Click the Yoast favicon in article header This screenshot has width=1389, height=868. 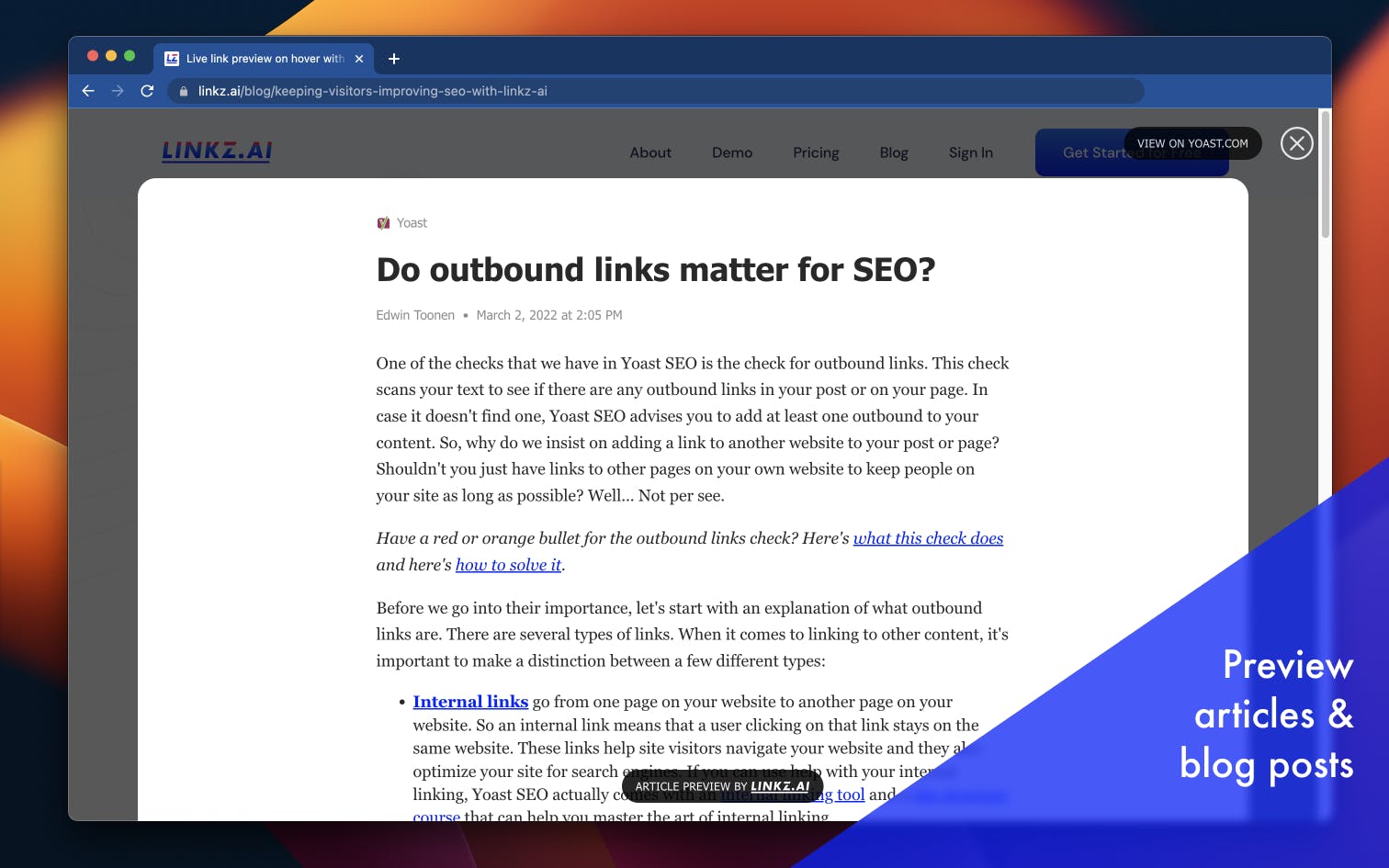pos(383,223)
